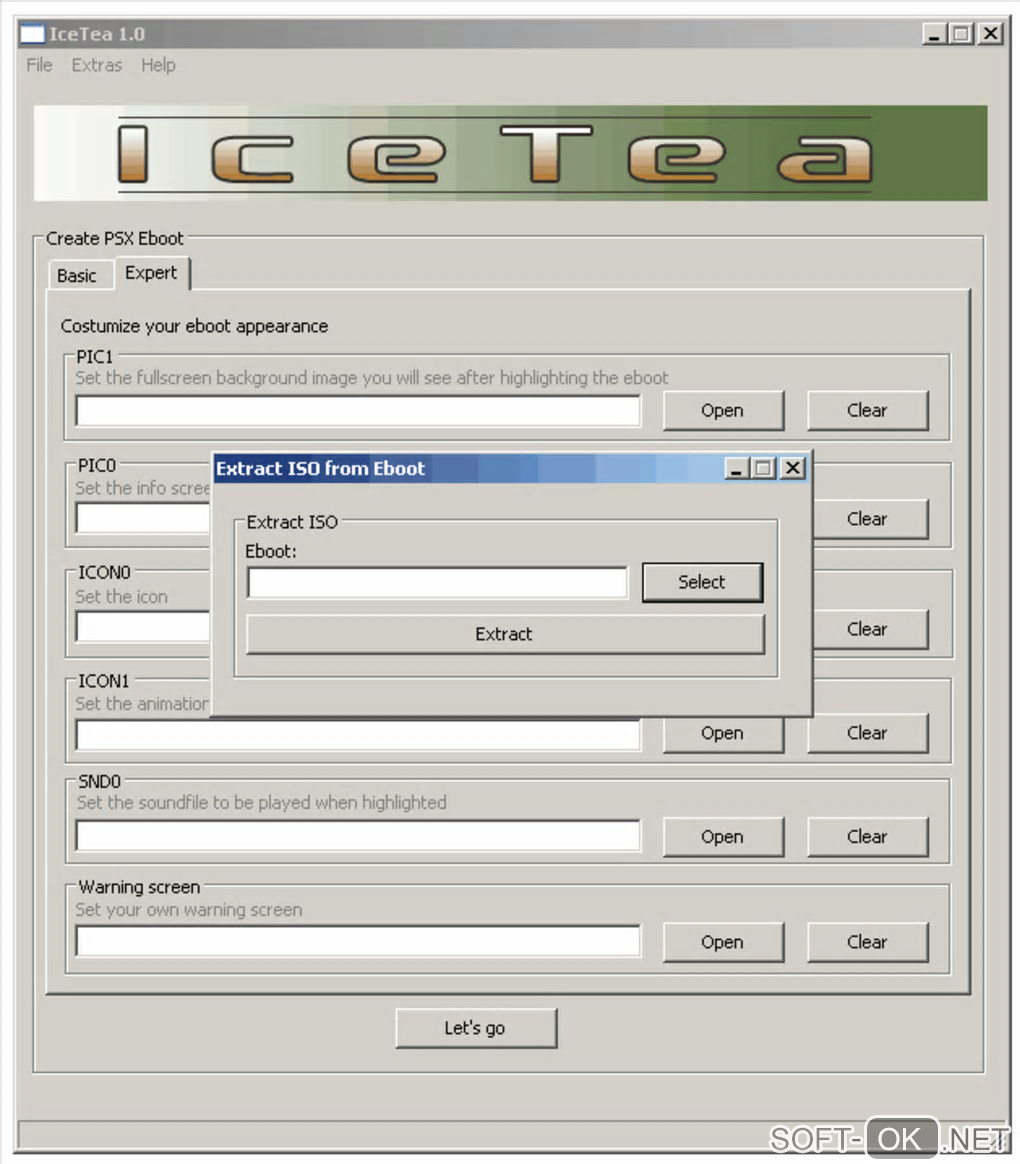Screen dimensions: 1020x1164
Task: Click the Warning screen path field
Action: [x=358, y=941]
